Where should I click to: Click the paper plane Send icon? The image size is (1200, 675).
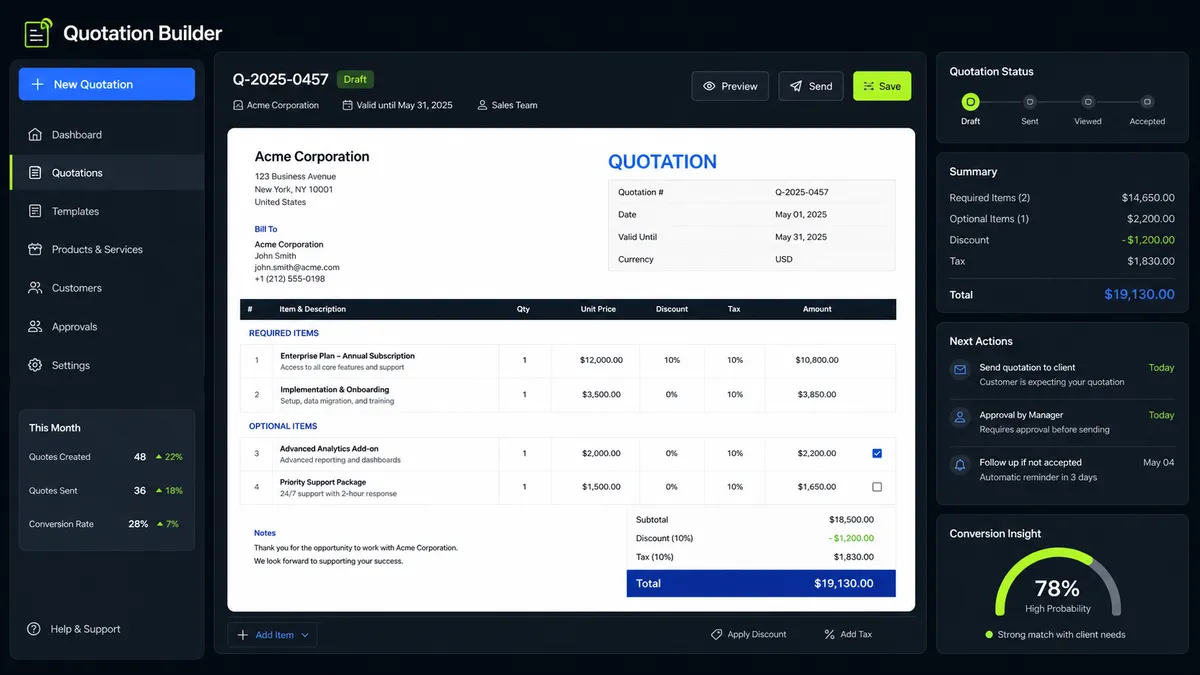pos(796,86)
